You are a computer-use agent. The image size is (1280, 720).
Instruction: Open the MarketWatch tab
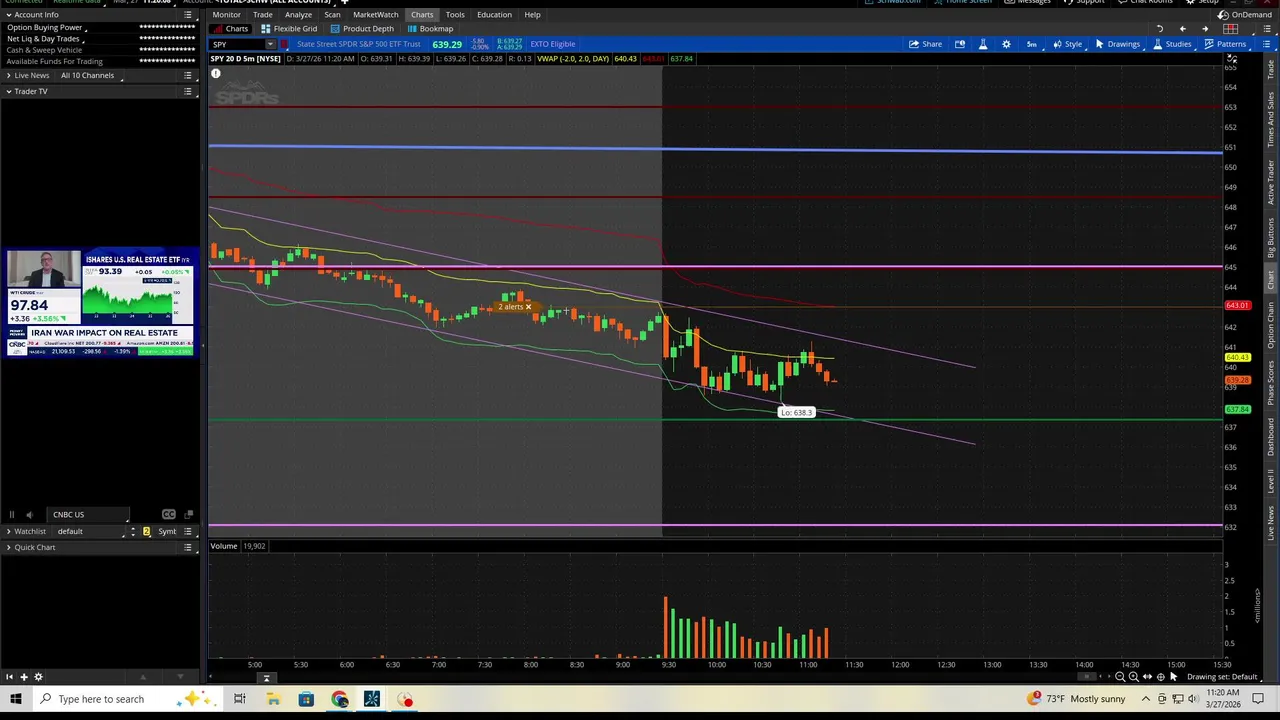375,15
